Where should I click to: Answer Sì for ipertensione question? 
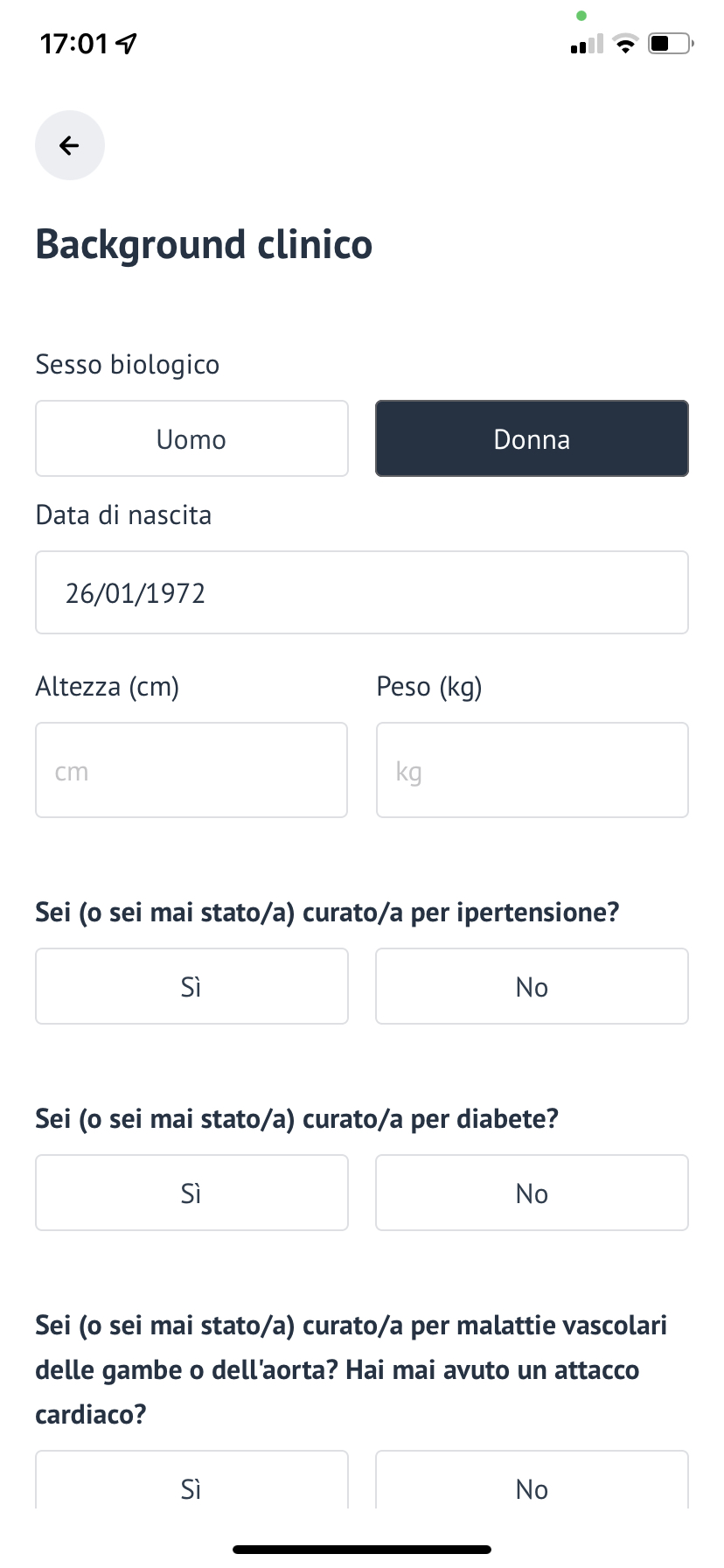point(191,986)
